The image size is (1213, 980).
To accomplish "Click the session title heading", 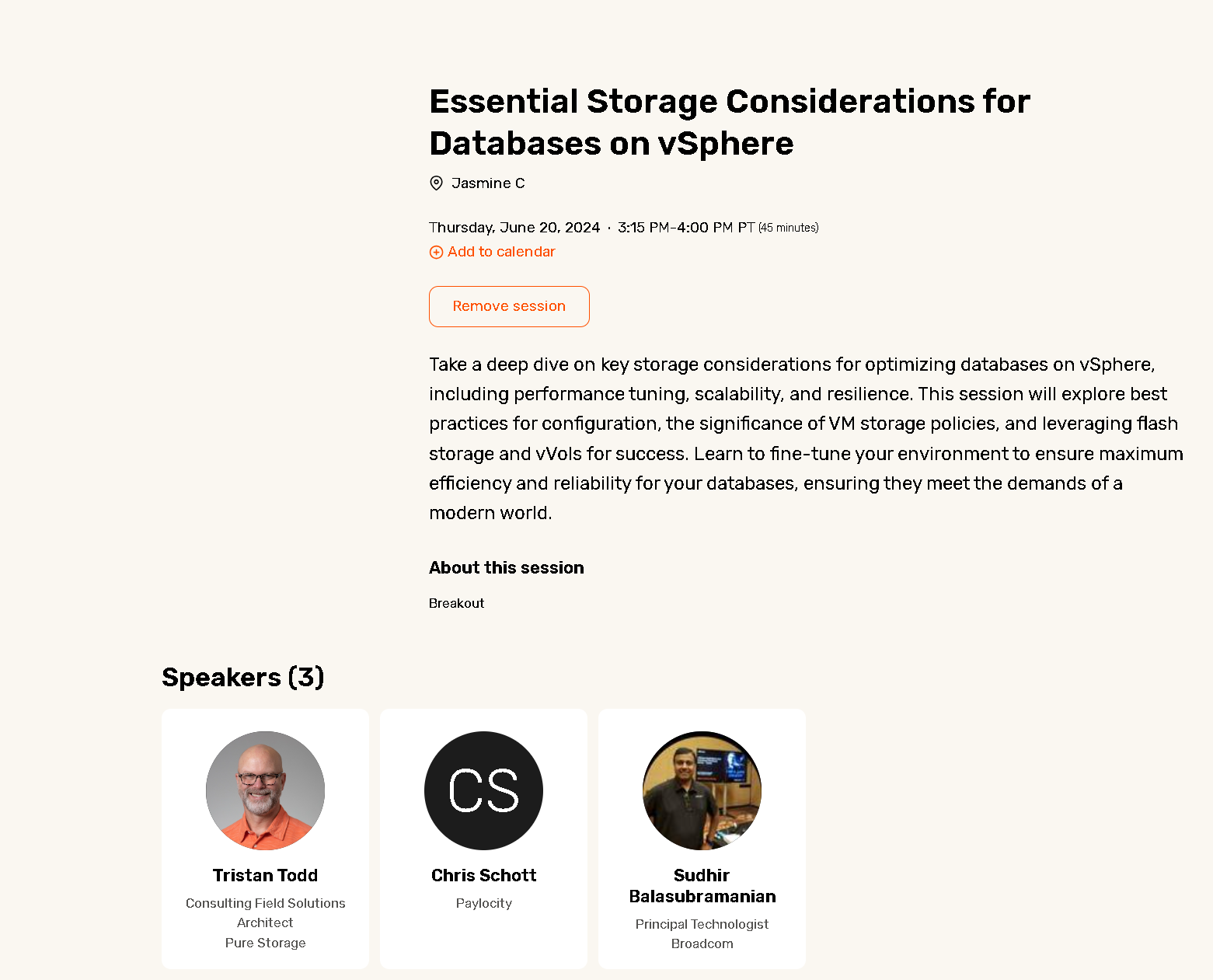I will [x=729, y=123].
